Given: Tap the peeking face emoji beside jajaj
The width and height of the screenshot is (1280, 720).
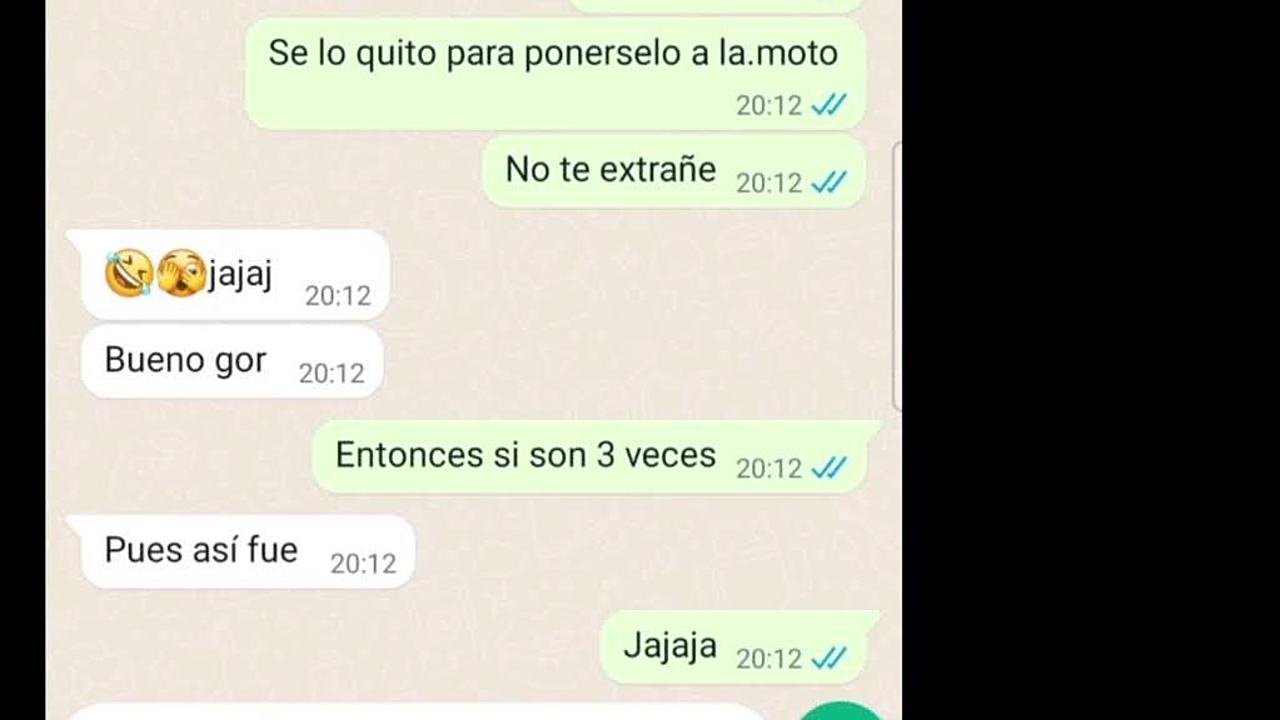Looking at the screenshot, I should coord(181,274).
